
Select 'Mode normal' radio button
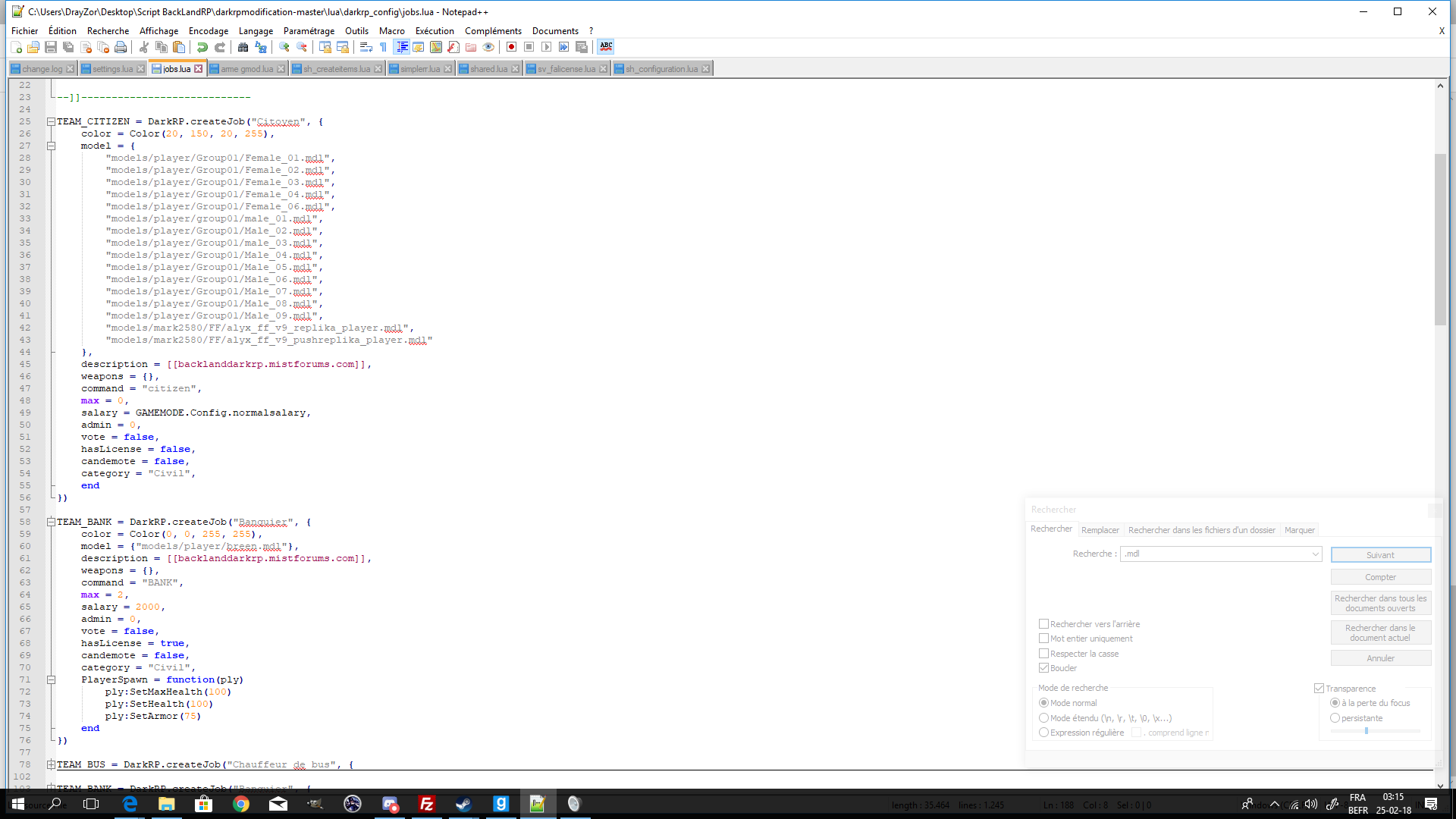(1043, 703)
